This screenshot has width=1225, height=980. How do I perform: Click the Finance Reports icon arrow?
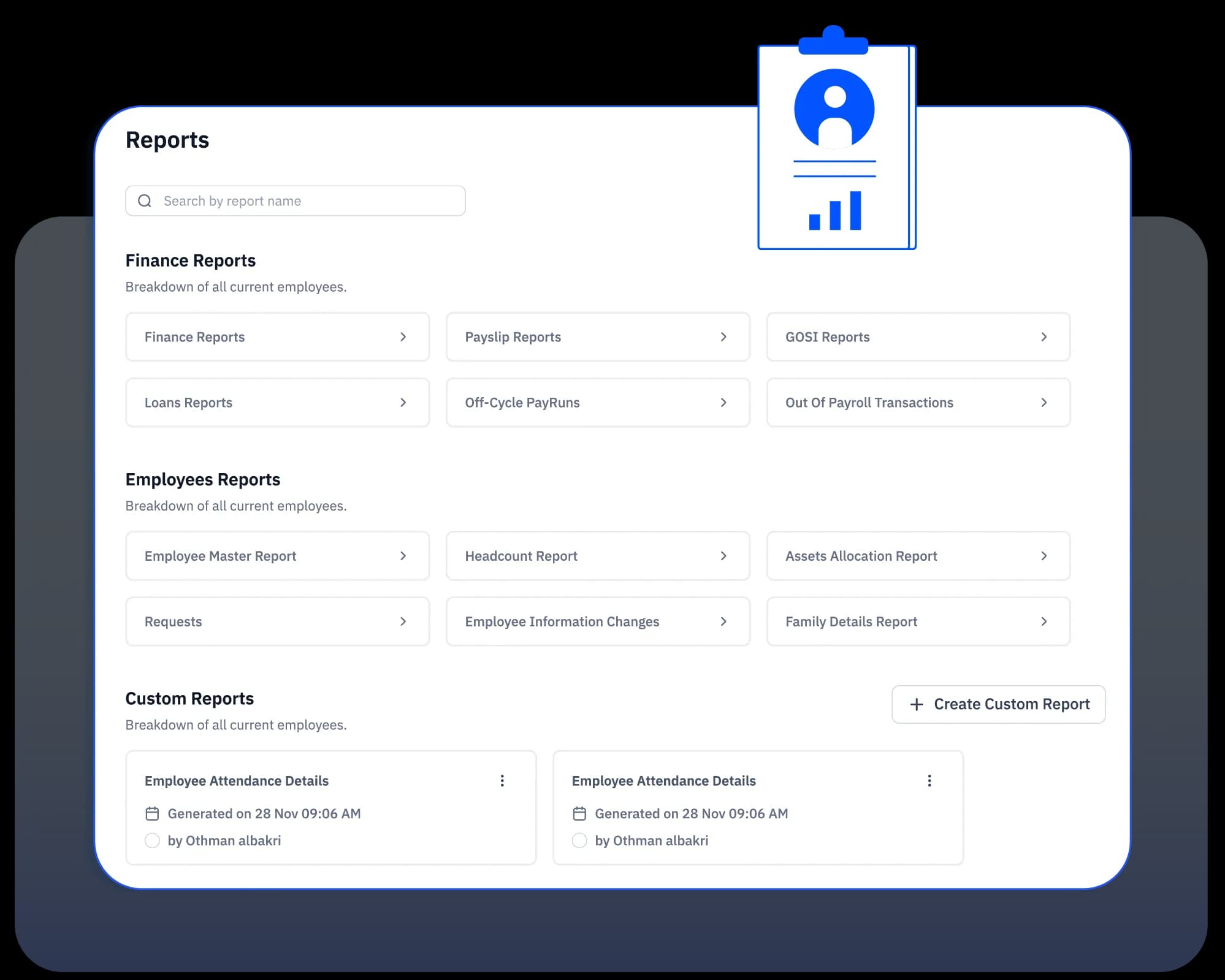click(x=404, y=336)
